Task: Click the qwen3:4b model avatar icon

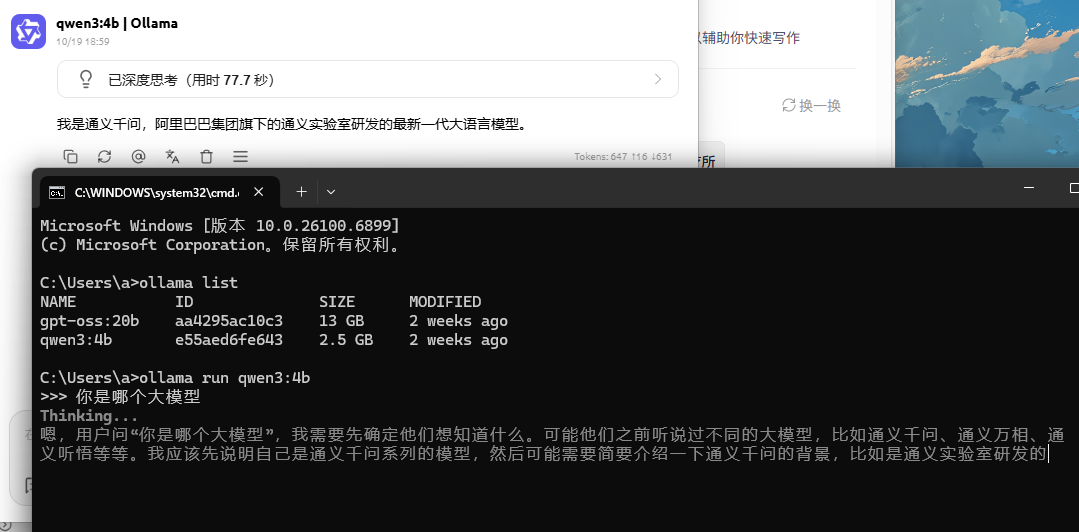Action: click(x=28, y=31)
